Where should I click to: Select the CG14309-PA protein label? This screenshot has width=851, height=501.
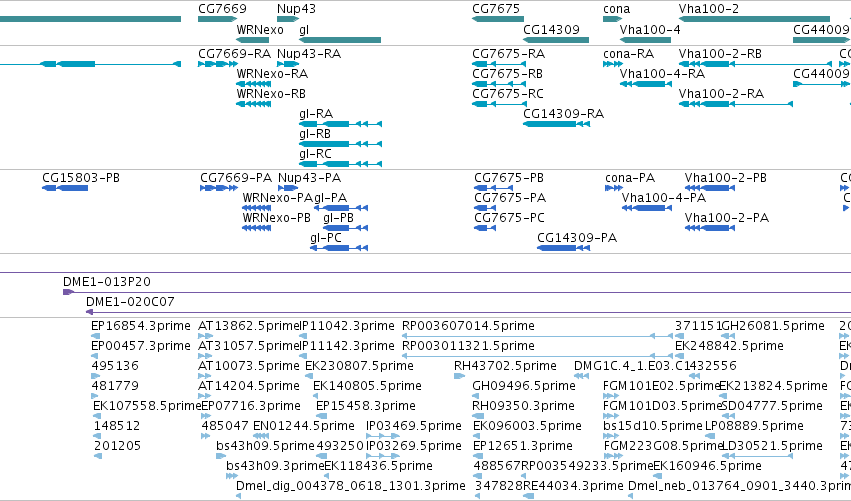(577, 238)
